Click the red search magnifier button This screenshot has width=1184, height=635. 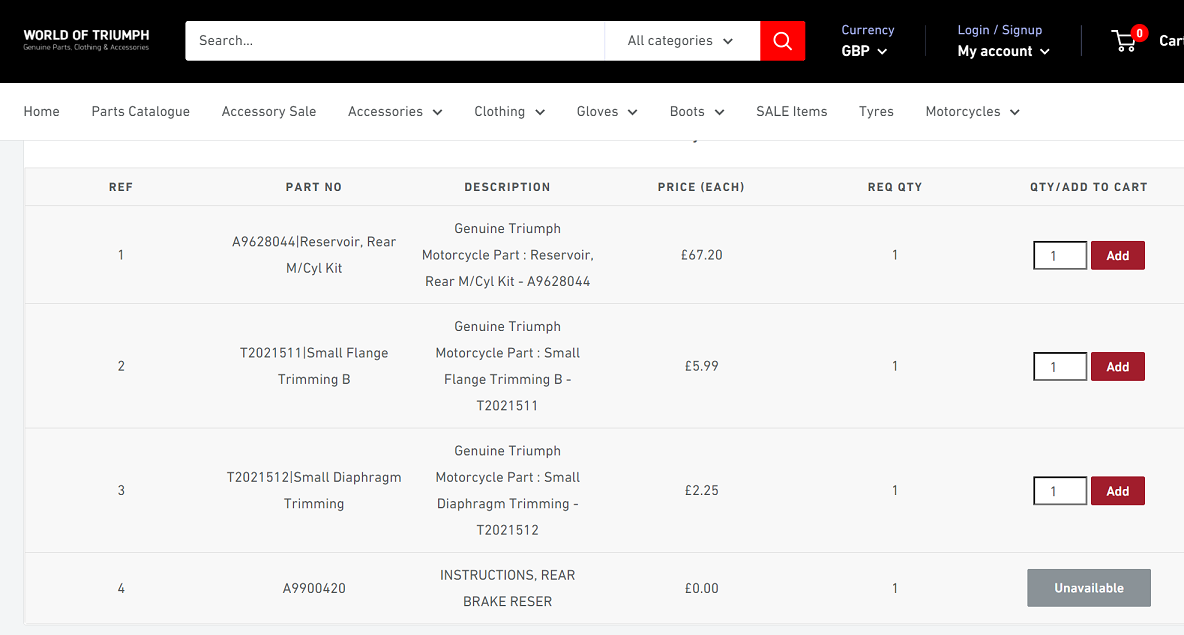click(782, 41)
